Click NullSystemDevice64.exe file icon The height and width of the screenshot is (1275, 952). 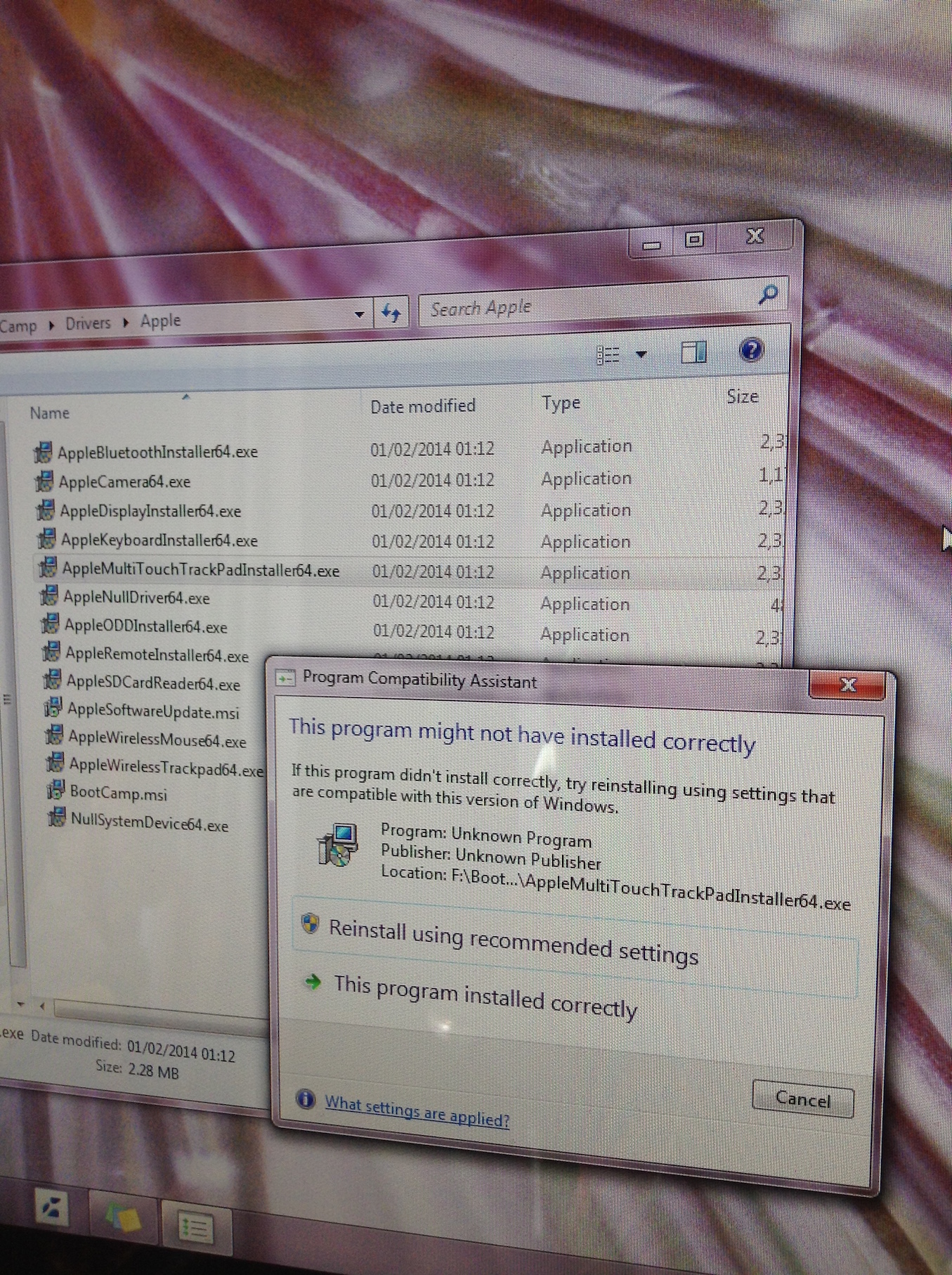[56, 818]
